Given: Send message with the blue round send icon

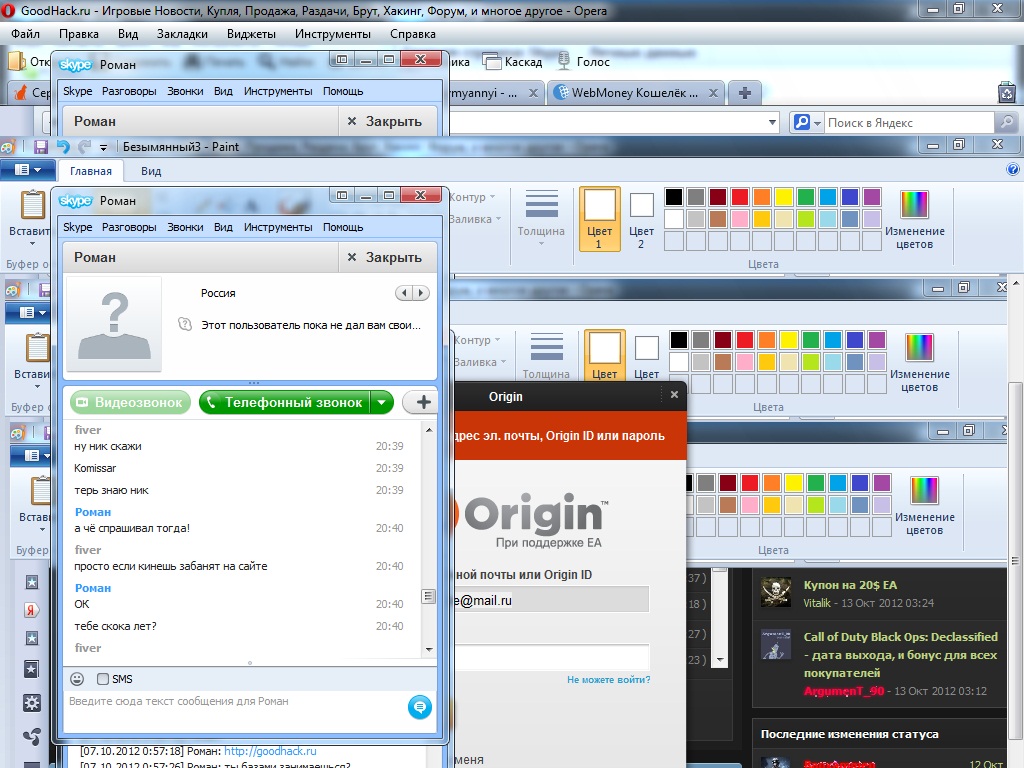Looking at the screenshot, I should 420,707.
